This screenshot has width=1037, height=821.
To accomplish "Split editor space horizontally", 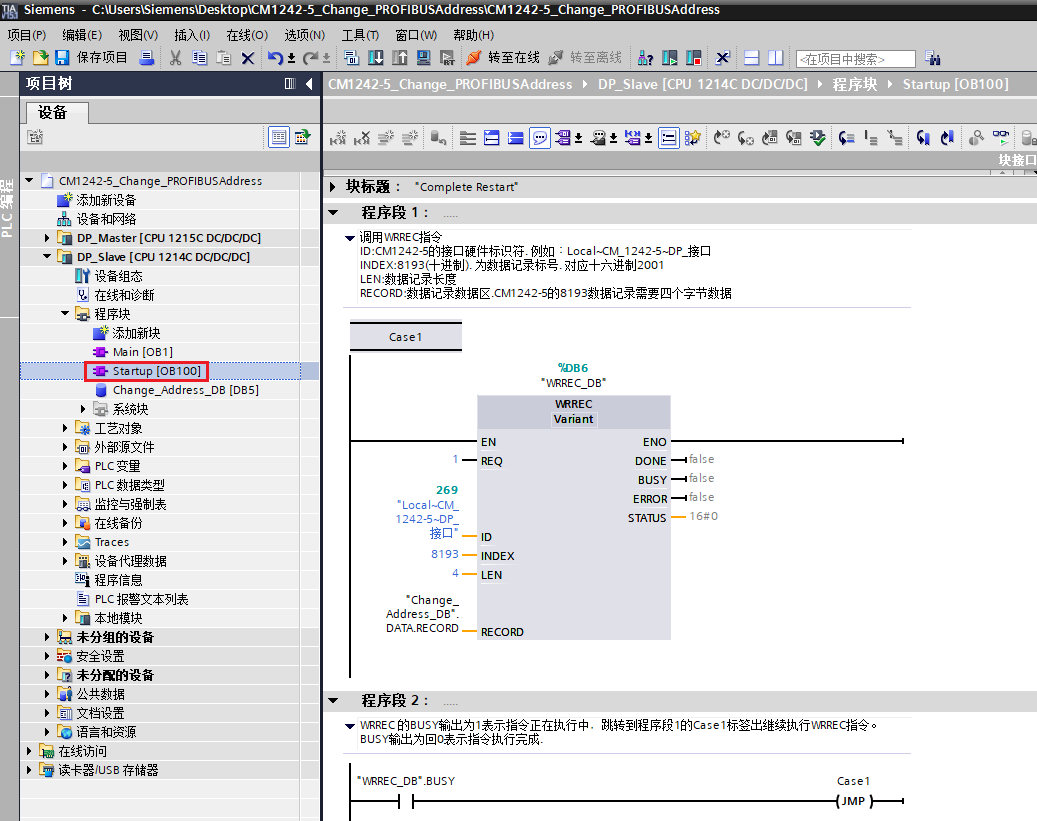I will (x=751, y=58).
